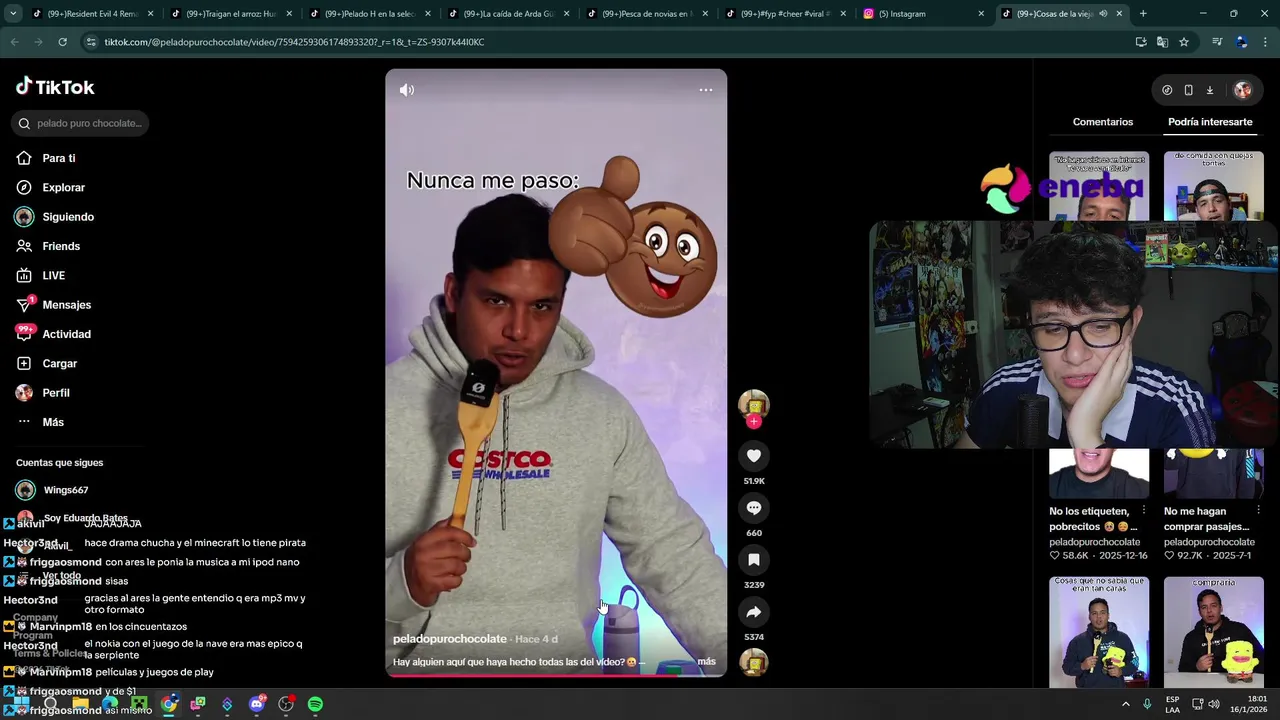
Task: Follow creator with the red plus badge
Action: click(754, 422)
